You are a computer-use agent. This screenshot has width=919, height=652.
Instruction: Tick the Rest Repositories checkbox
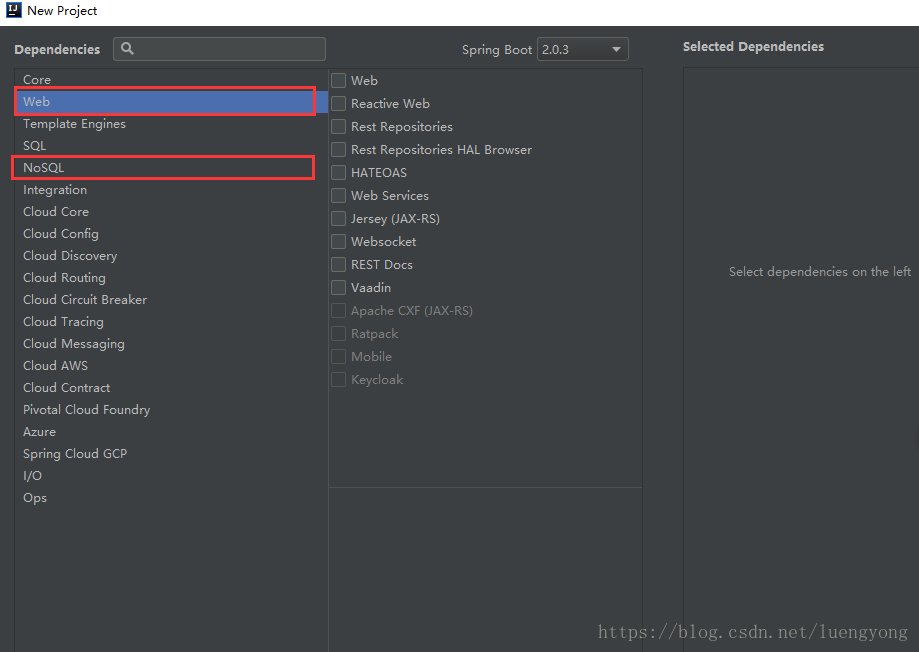pos(339,127)
